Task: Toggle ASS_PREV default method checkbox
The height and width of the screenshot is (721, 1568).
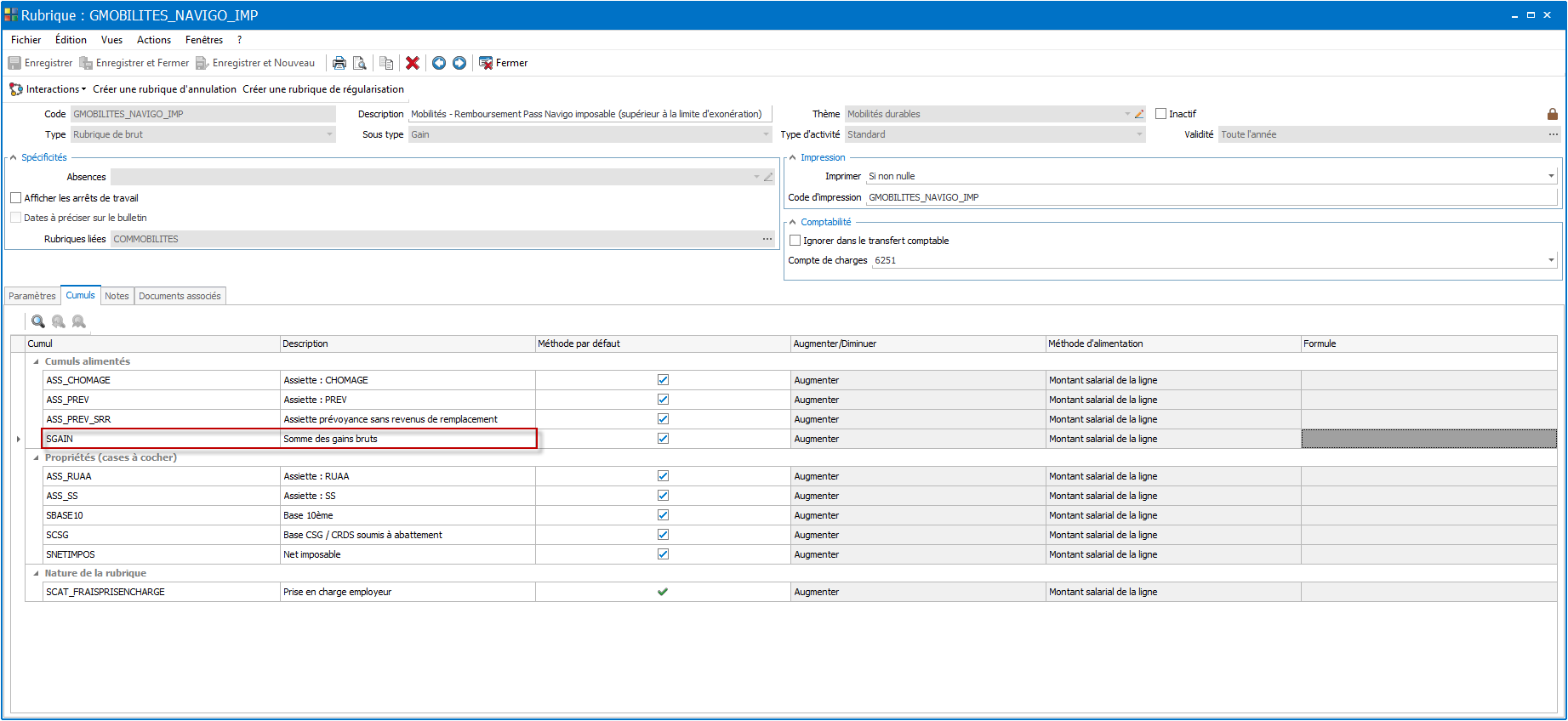Action: coord(663,400)
